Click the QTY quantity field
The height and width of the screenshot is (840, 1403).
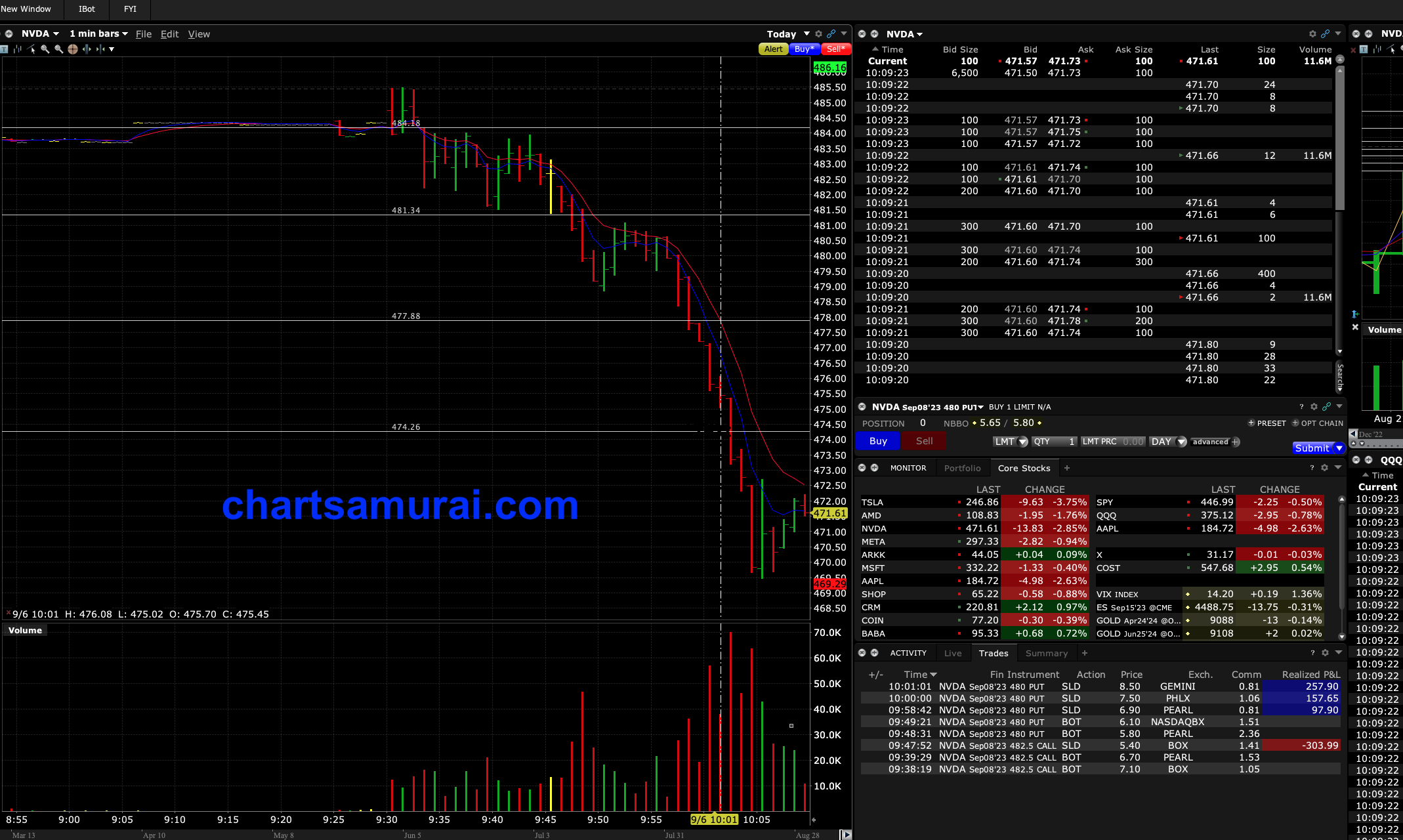coord(1055,442)
